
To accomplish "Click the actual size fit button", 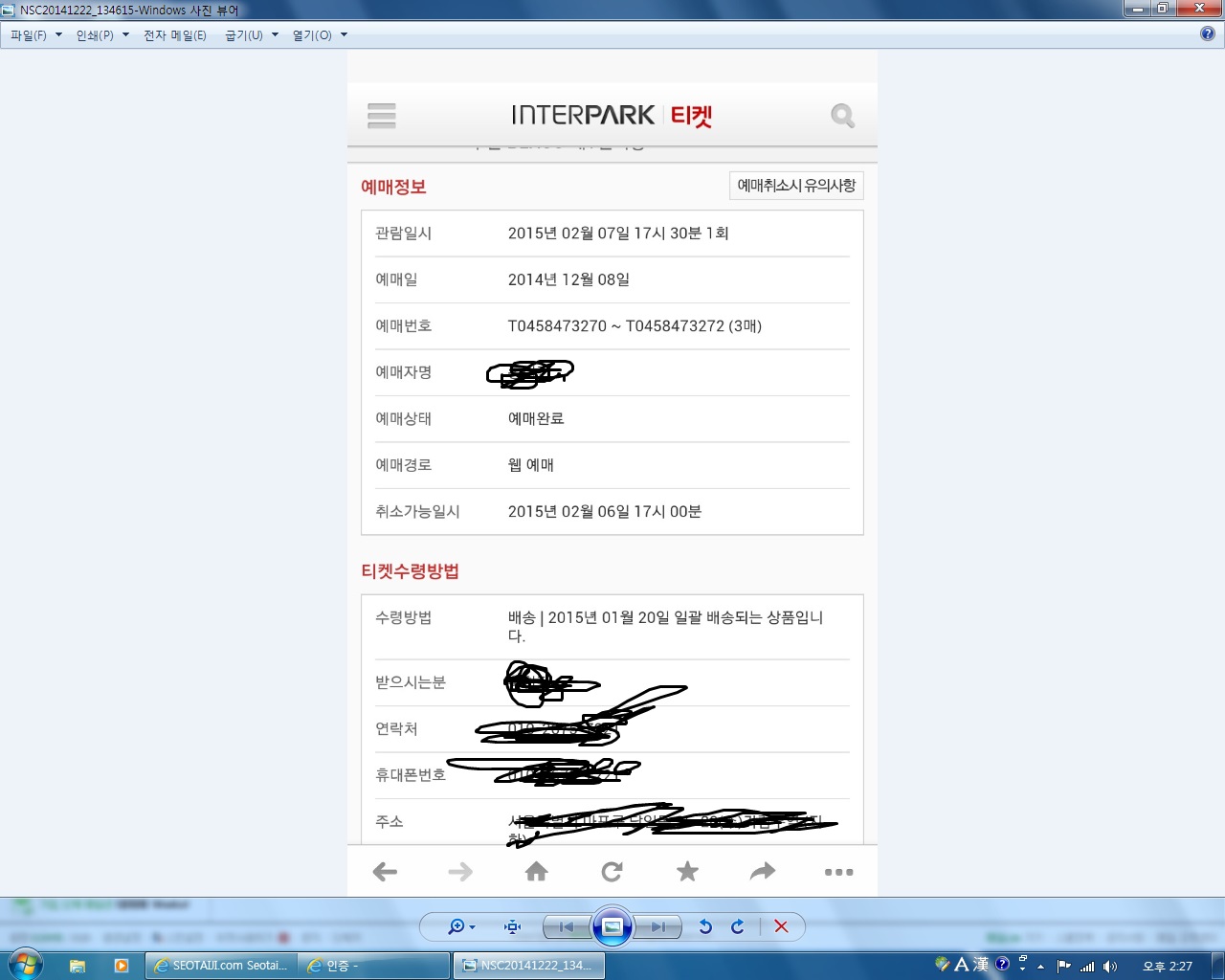I will pos(512,926).
